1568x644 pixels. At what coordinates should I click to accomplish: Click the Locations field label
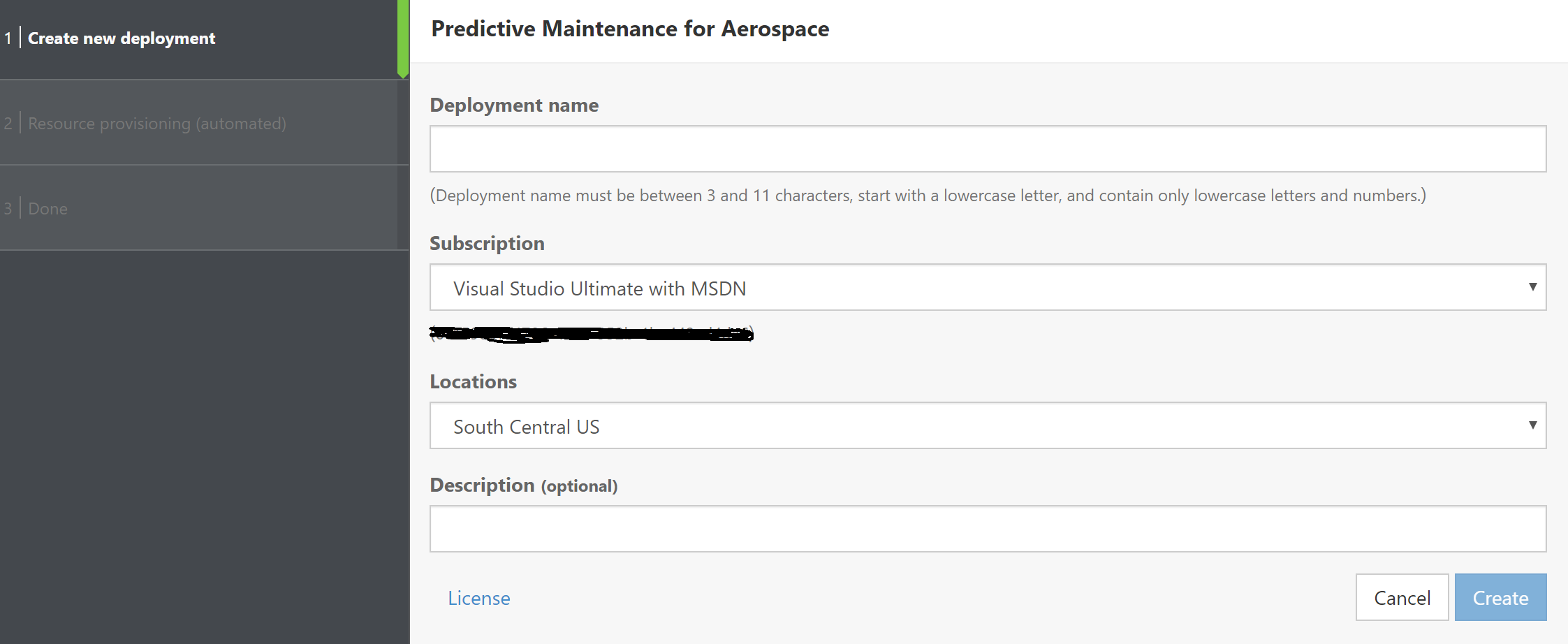[x=473, y=382]
